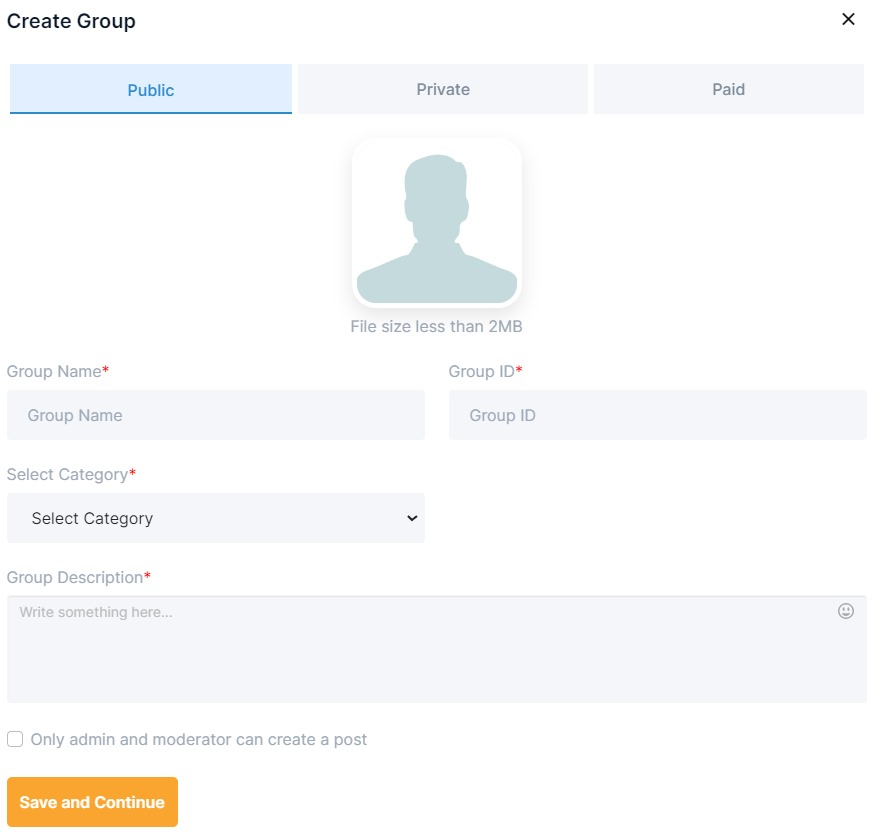This screenshot has width=883, height=838.
Task: Switch to the Private group tab
Action: 443,89
